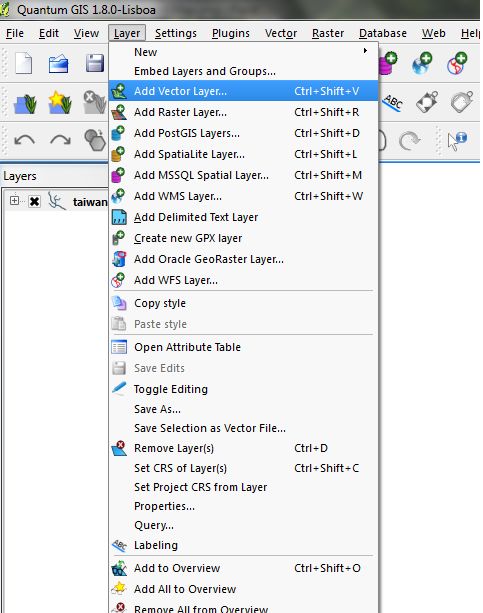Image resolution: width=483 pixels, height=613 pixels.
Task: Choose Toggle Editing
Action: click(x=243, y=389)
